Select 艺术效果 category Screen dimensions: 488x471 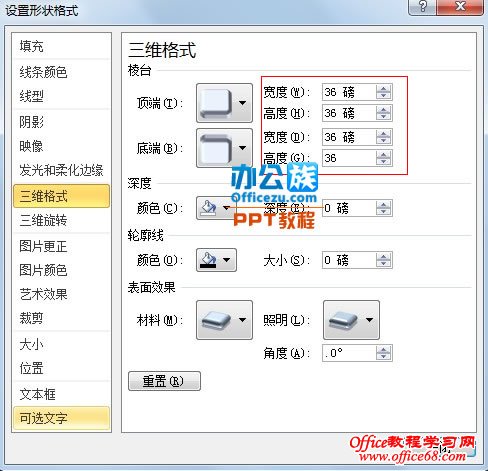tap(61, 294)
